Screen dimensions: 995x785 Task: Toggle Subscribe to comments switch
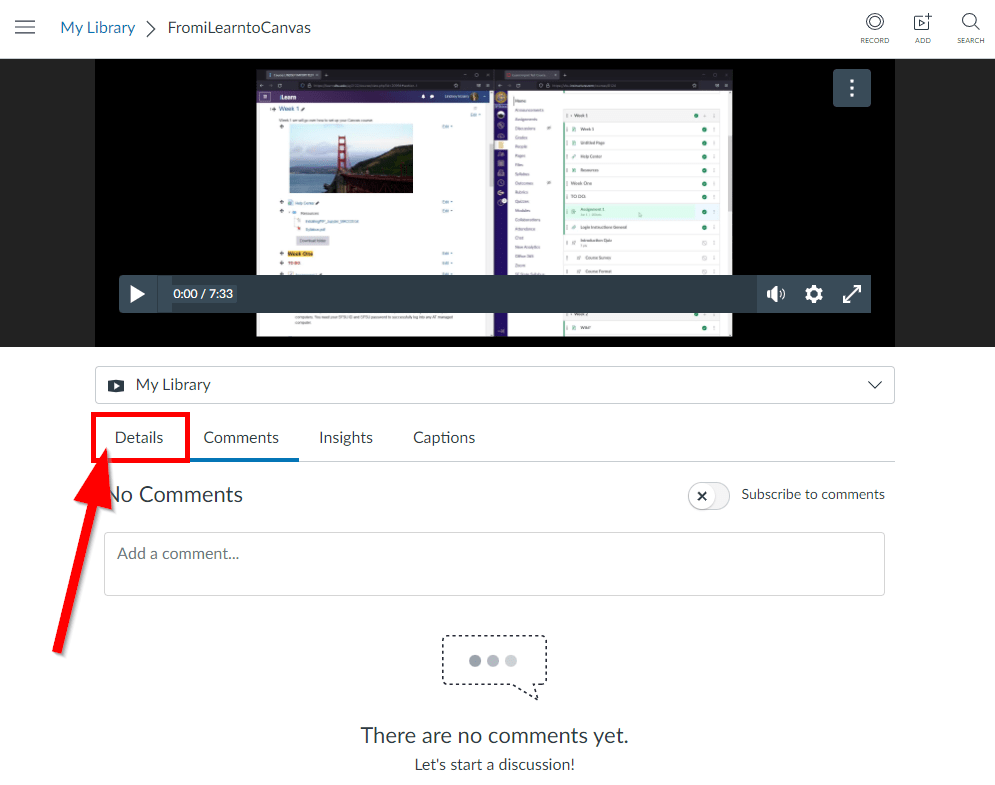(x=708, y=496)
